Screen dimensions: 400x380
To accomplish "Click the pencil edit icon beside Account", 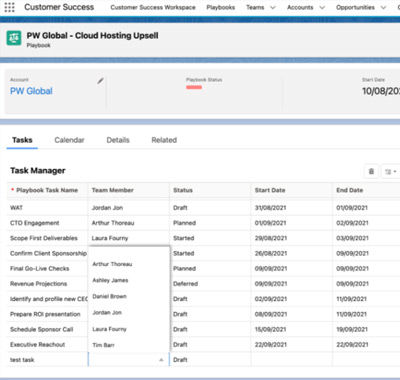I will point(100,81).
